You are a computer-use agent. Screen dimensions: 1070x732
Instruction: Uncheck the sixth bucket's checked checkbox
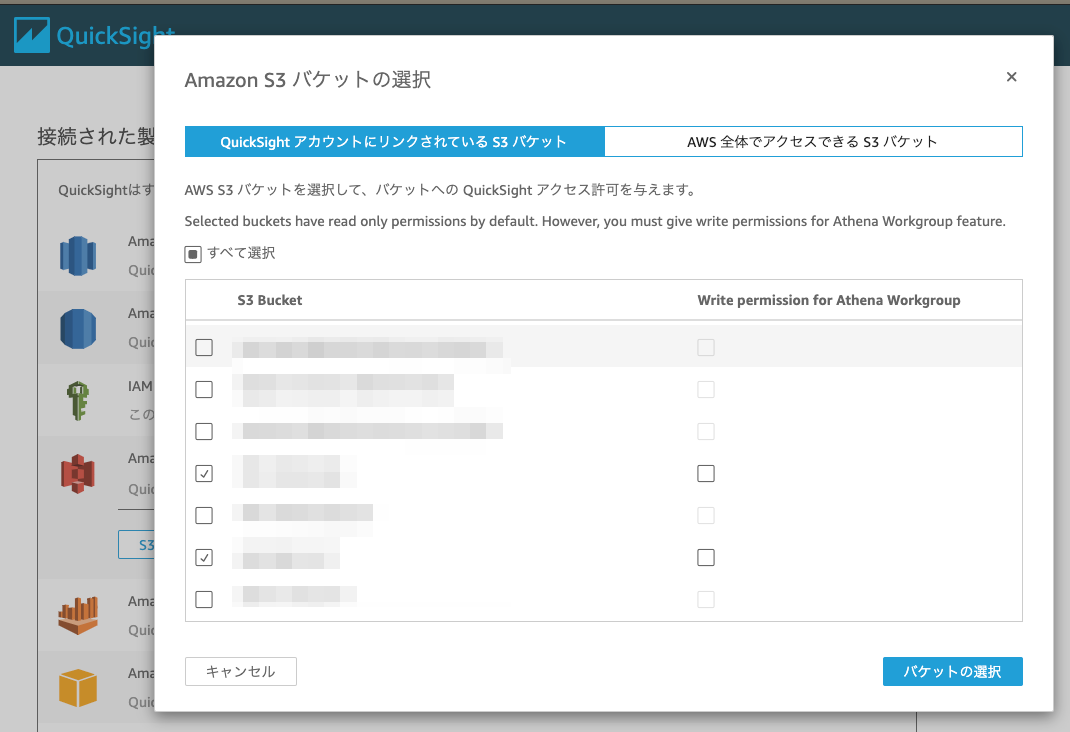click(x=204, y=557)
